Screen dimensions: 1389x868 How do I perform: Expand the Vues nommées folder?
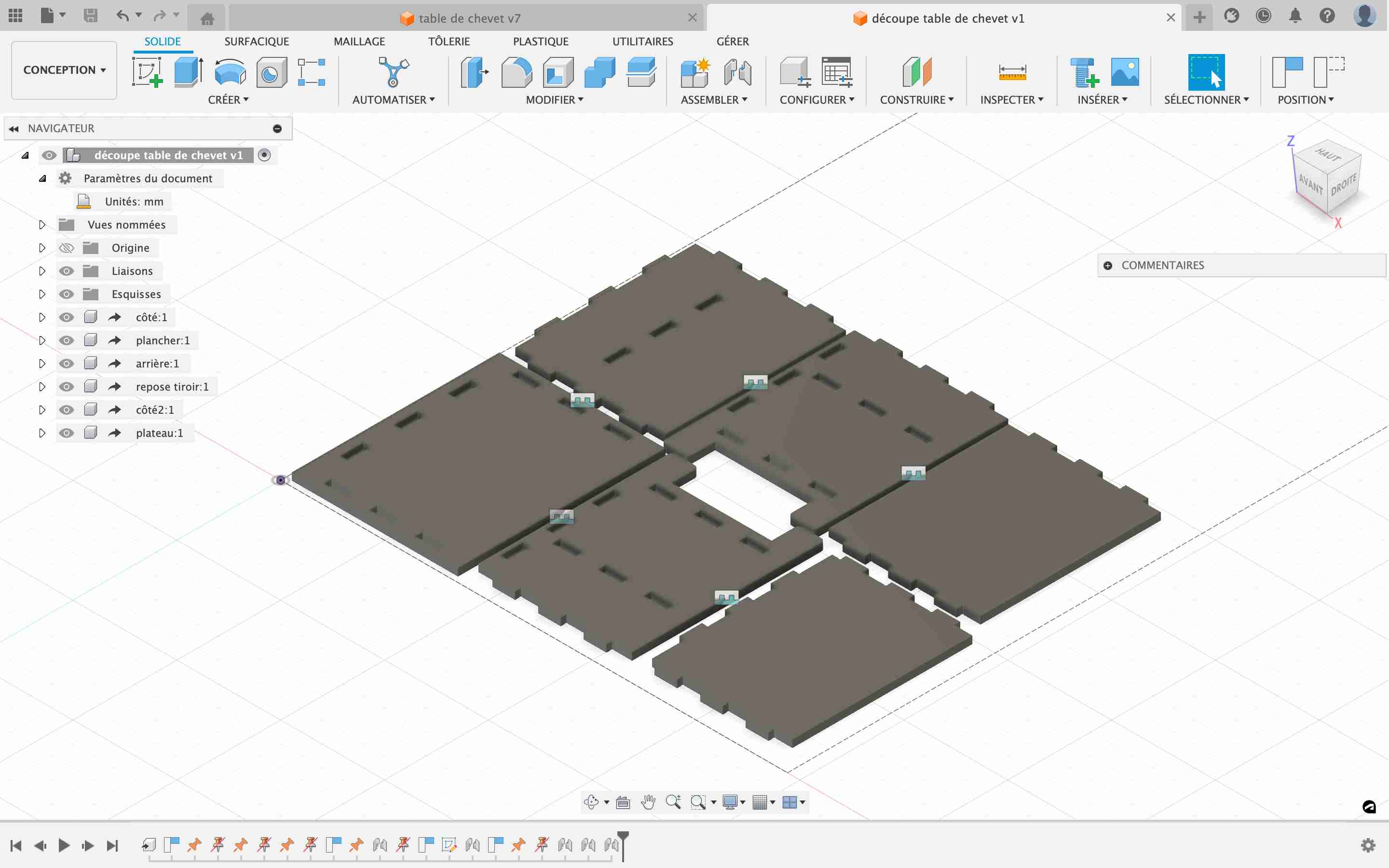(x=42, y=225)
